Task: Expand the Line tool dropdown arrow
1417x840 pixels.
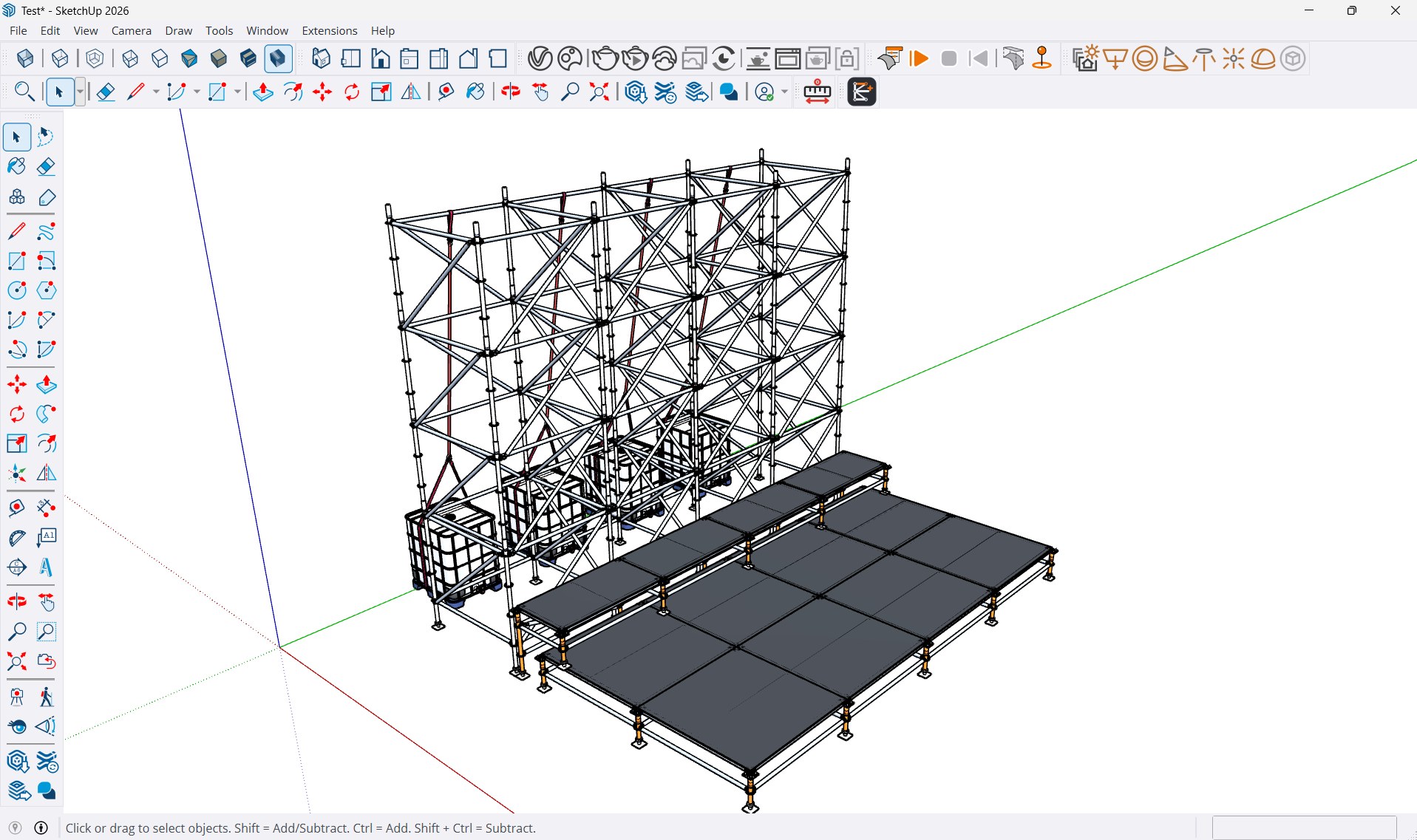Action: tap(156, 92)
